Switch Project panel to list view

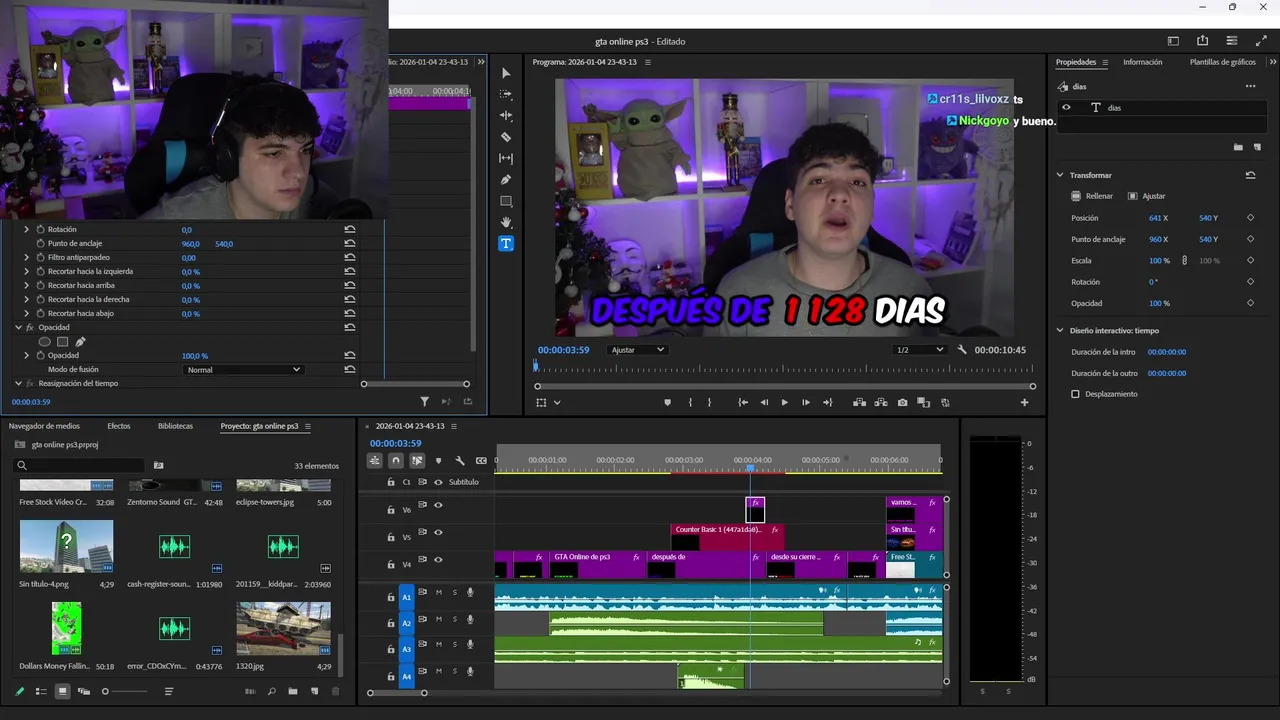[41, 691]
